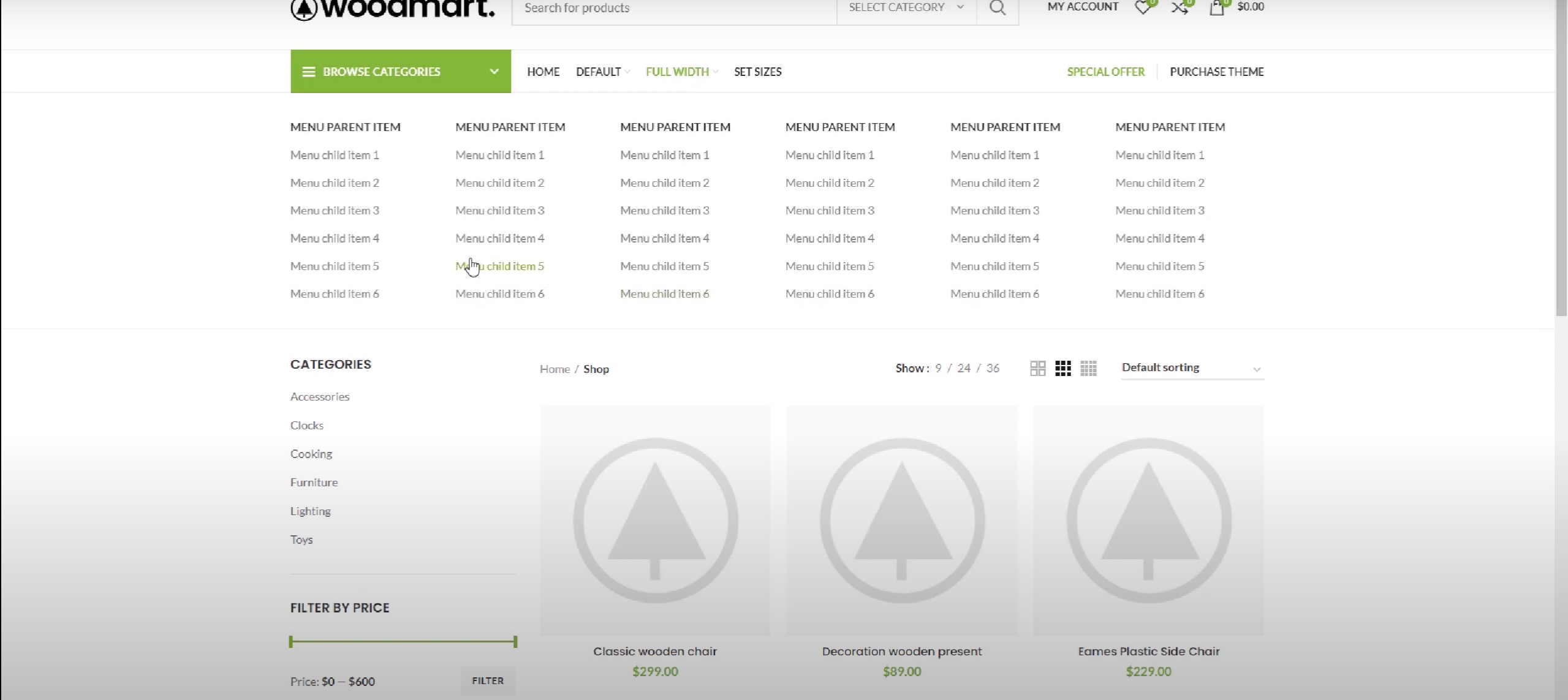Open the Furniture category link

pyautogui.click(x=314, y=482)
